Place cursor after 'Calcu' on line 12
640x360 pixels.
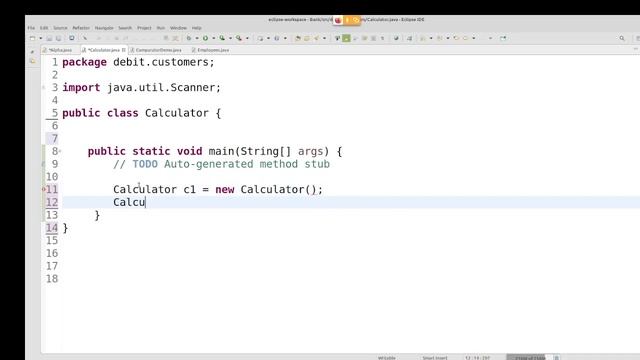pos(146,202)
